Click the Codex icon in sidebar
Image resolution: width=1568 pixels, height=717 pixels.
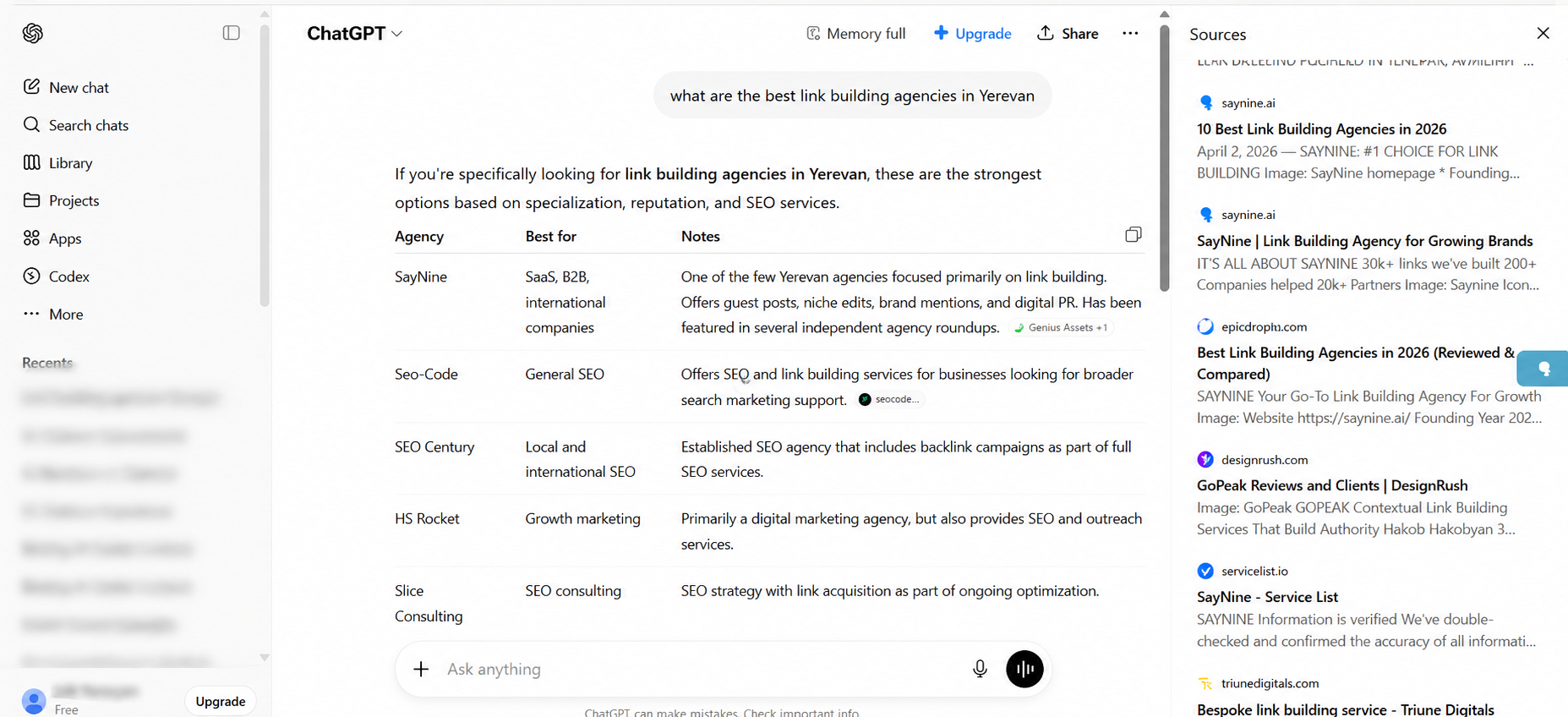pos(31,276)
